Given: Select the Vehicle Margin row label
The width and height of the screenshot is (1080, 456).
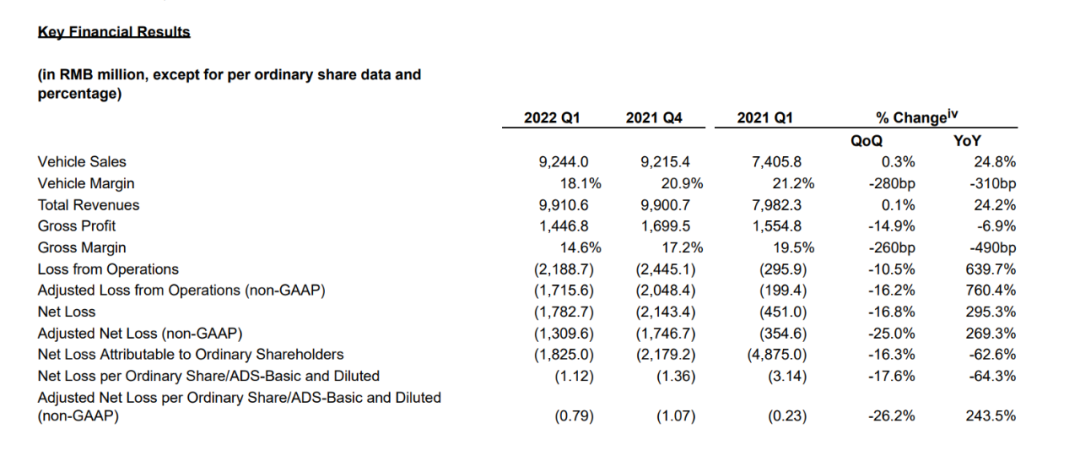Looking at the screenshot, I should point(86,183).
